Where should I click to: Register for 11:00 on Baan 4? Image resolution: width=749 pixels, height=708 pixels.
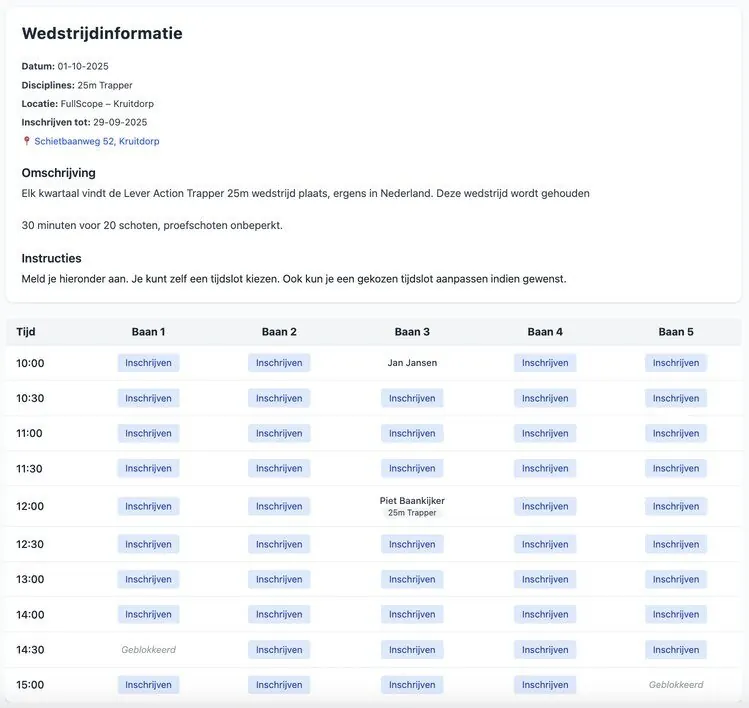click(545, 433)
